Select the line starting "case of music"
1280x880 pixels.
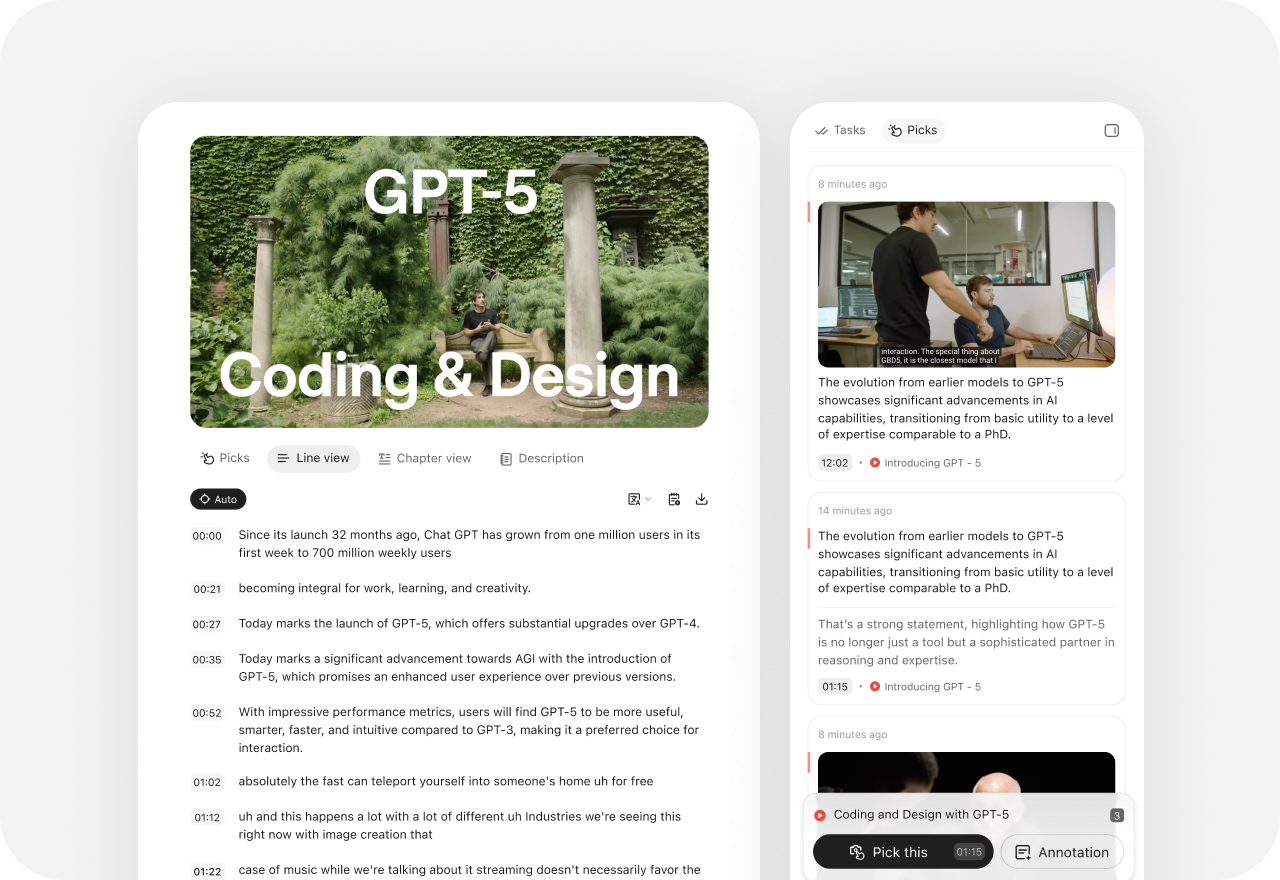(x=469, y=870)
